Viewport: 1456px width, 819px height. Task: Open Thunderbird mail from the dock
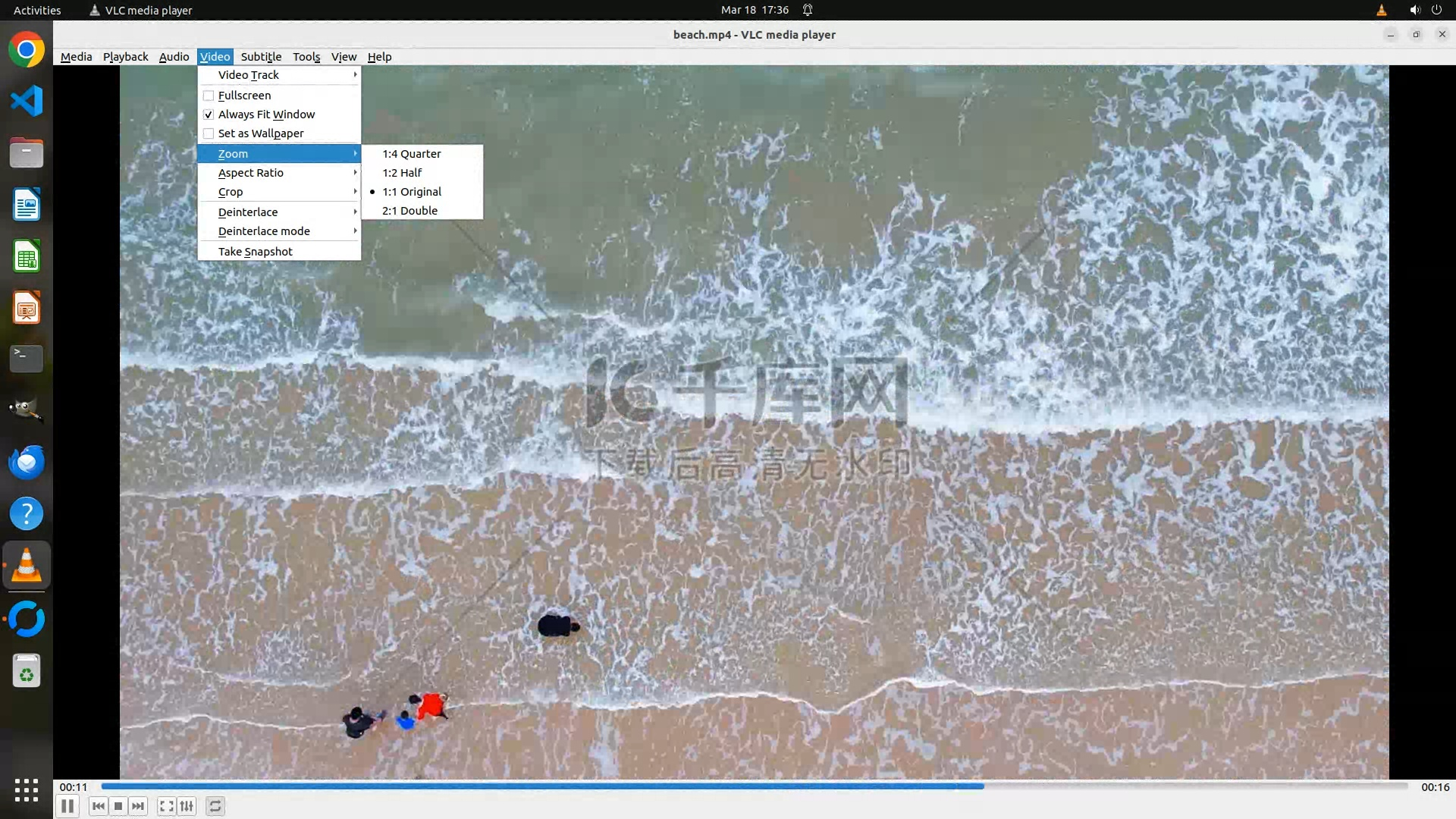[x=27, y=462]
